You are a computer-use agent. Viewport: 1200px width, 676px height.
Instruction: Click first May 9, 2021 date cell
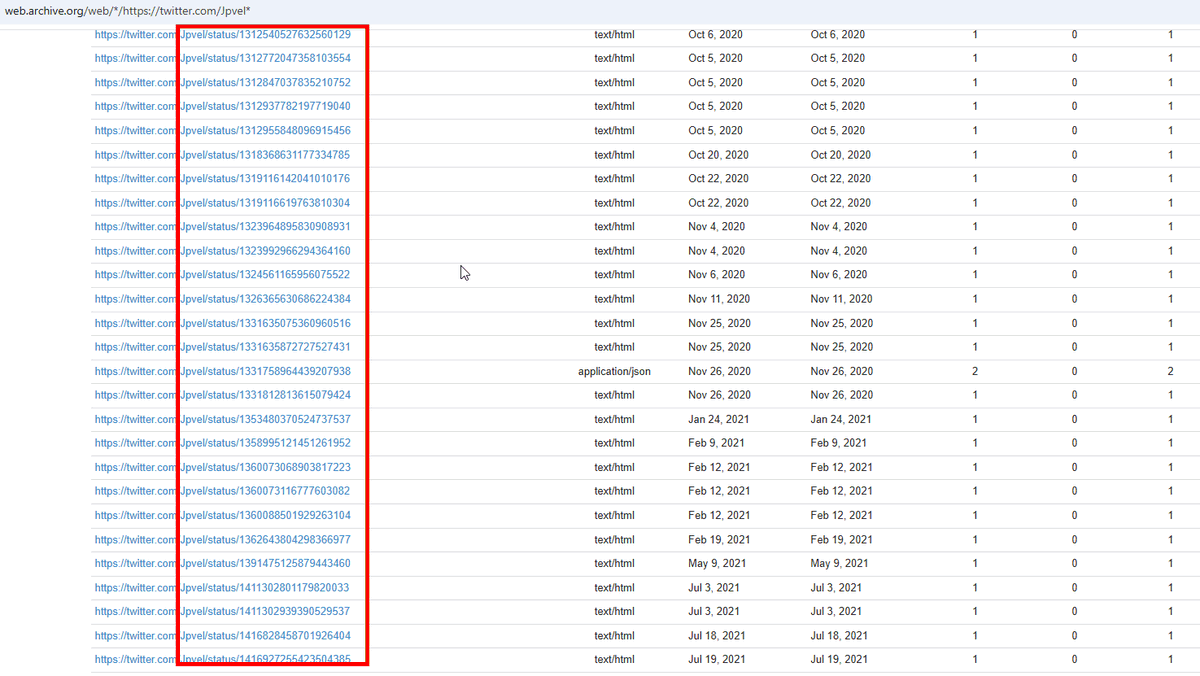point(717,563)
